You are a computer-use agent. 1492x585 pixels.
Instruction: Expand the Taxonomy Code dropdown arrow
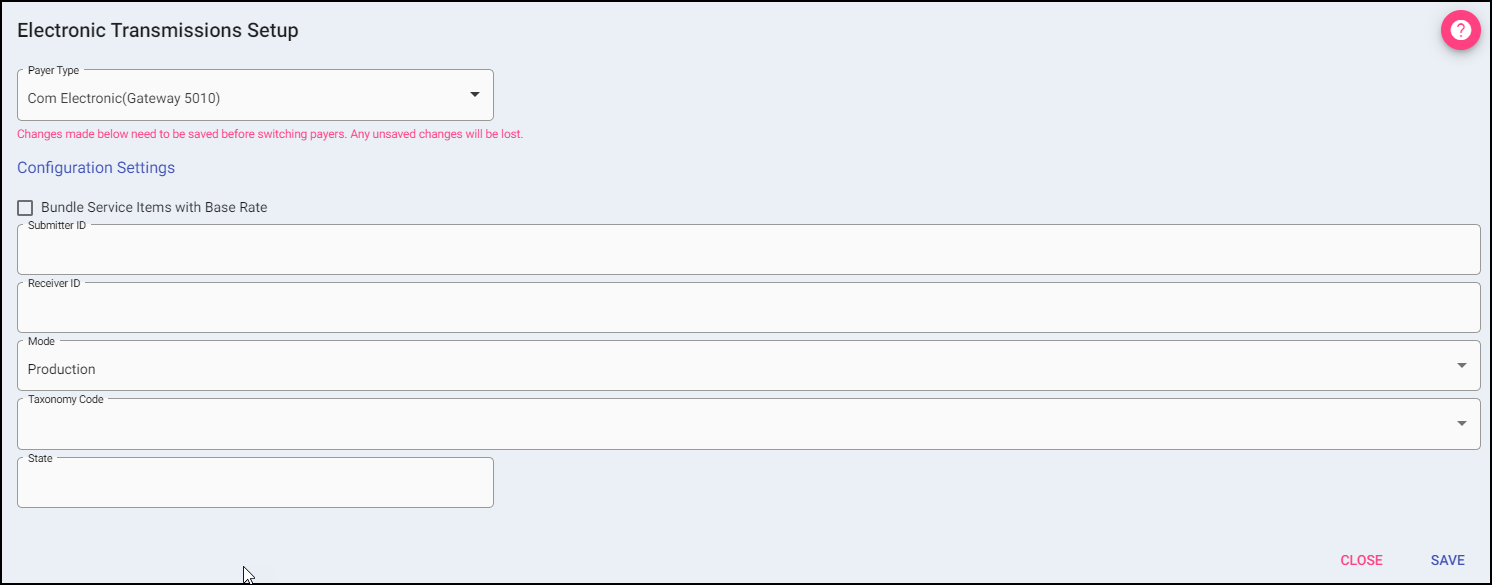1461,423
